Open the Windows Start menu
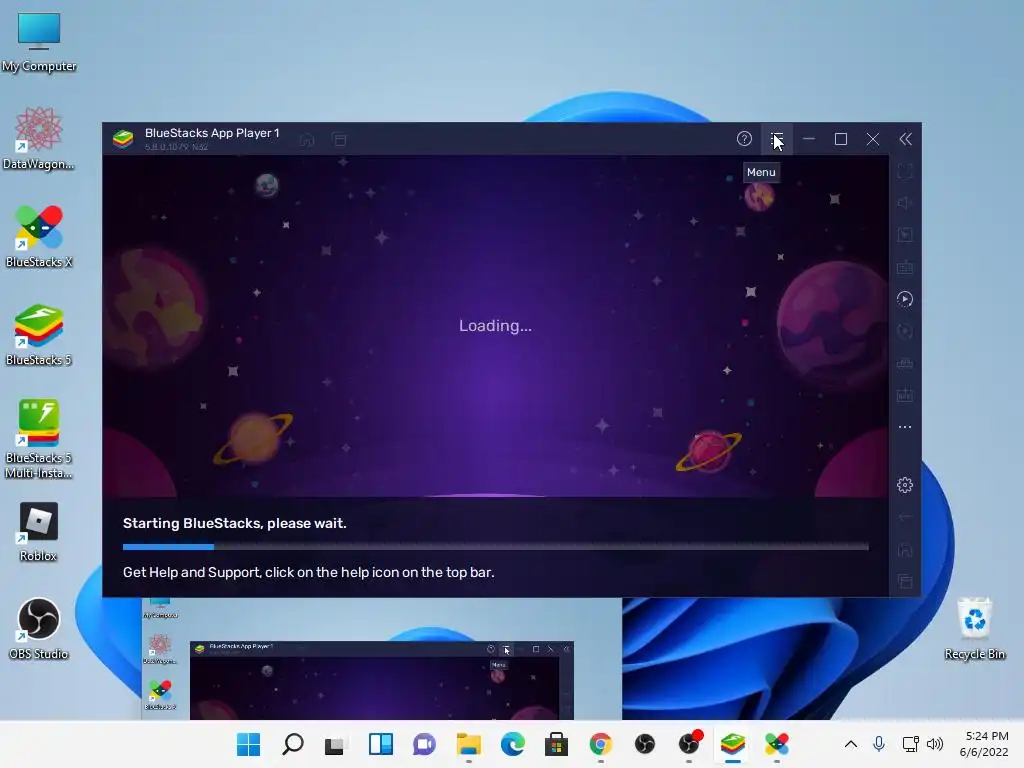 click(x=248, y=744)
